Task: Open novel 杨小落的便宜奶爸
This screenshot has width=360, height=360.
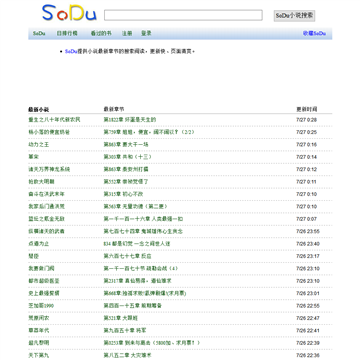Action: [x=49, y=132]
